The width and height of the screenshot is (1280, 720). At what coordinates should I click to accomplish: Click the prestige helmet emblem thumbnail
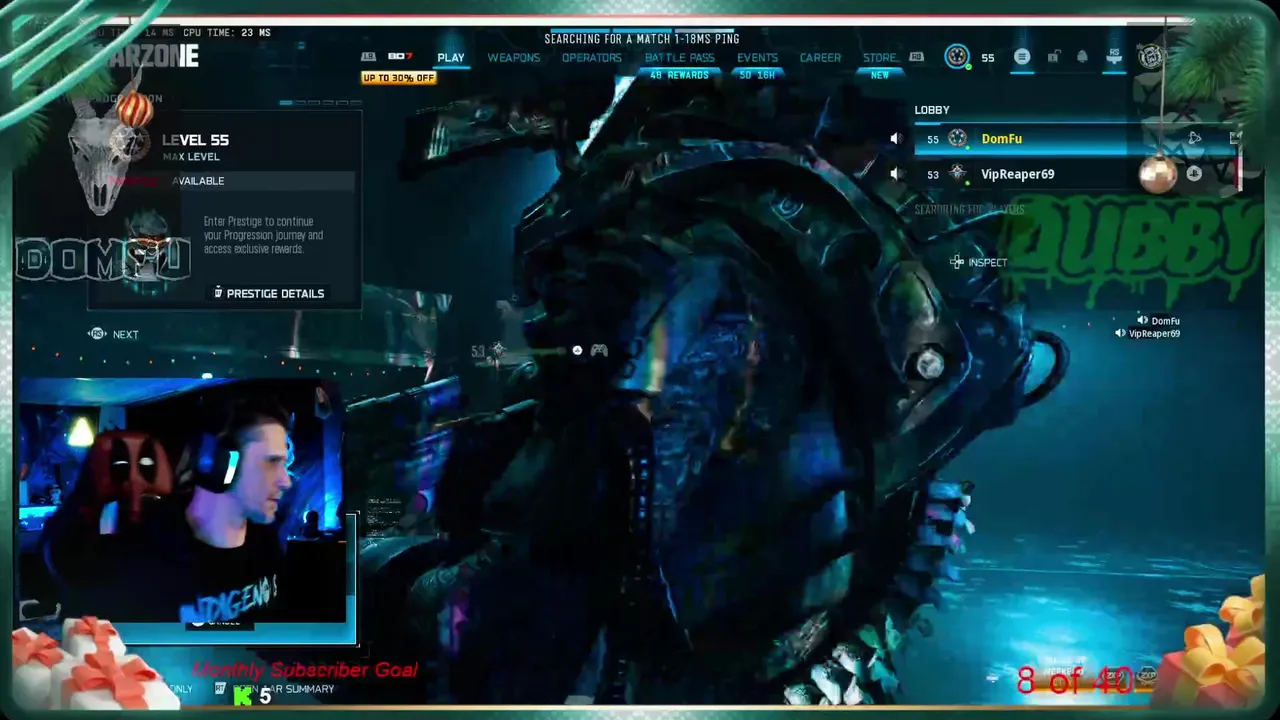click(148, 250)
